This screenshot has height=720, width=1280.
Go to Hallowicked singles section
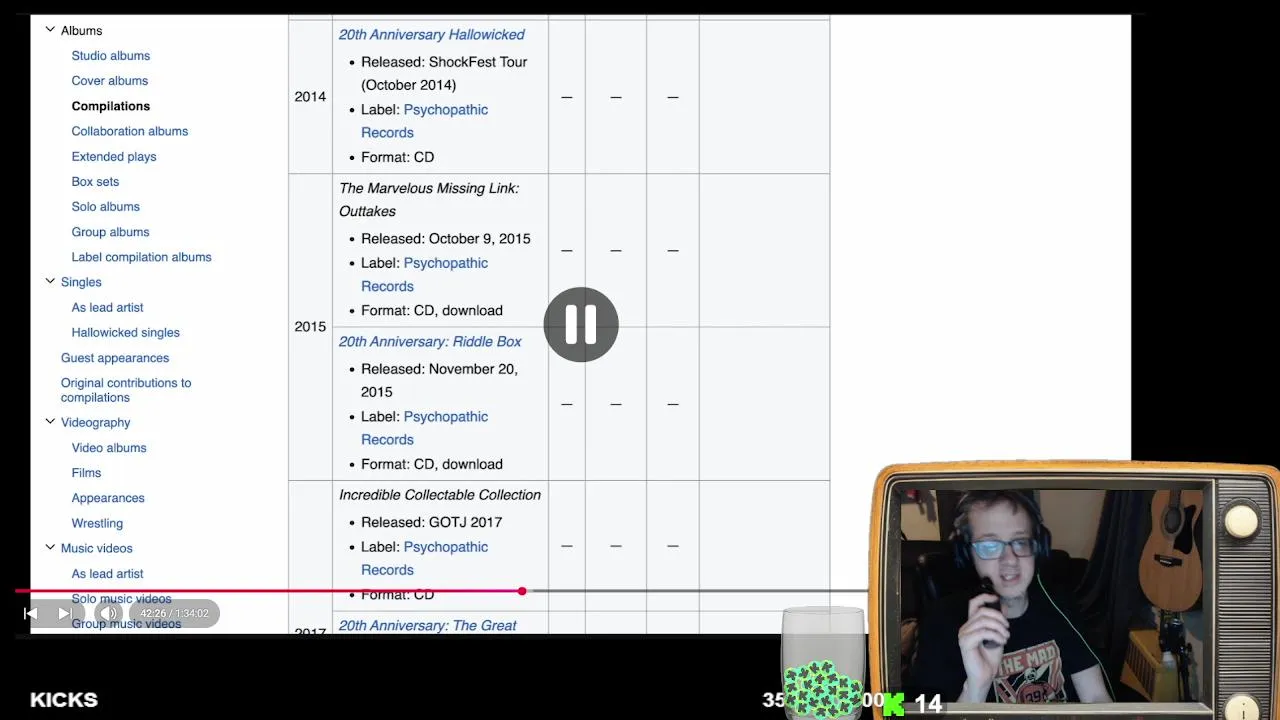click(126, 333)
